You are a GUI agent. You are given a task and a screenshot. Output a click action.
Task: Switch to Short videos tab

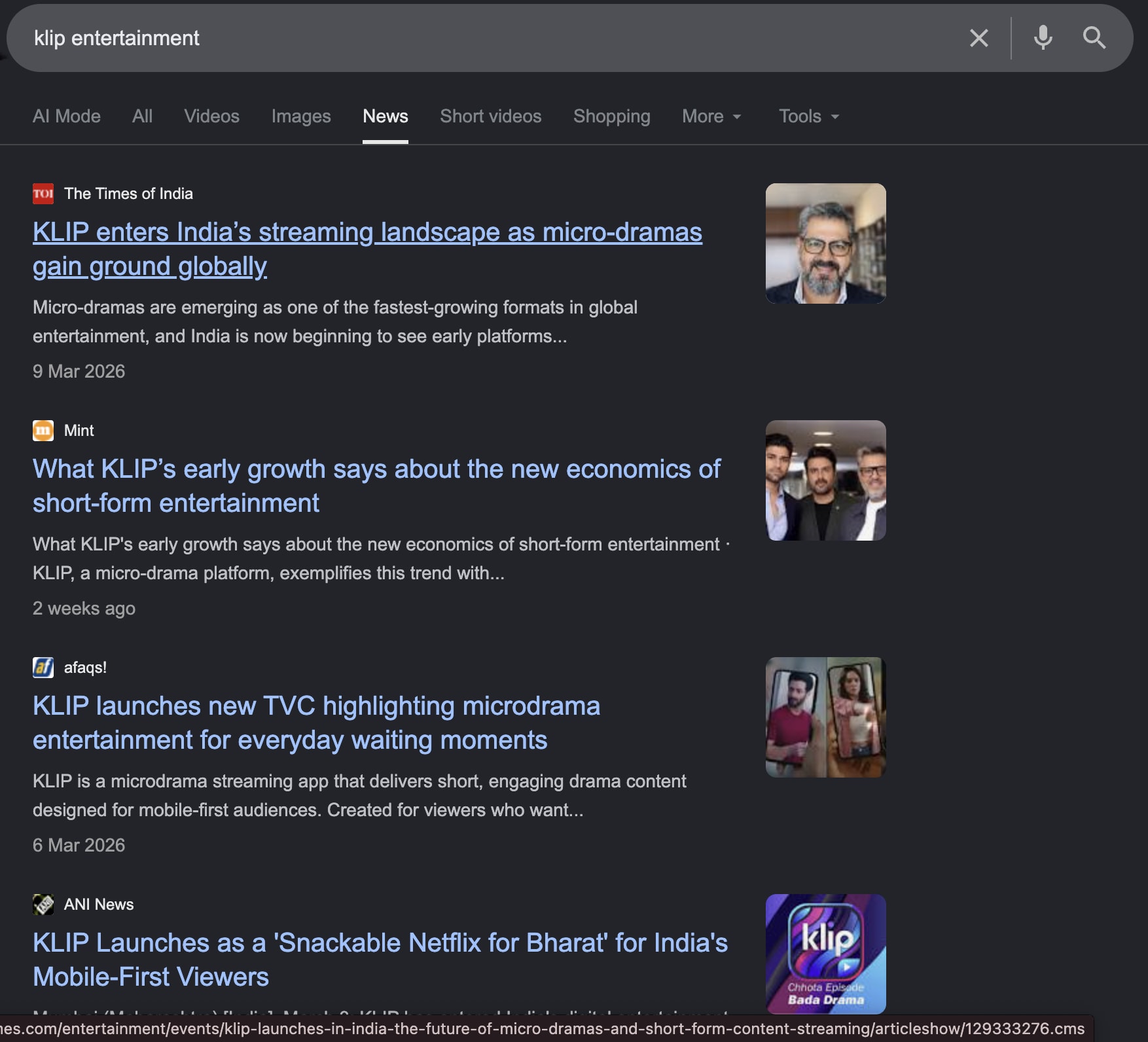[x=491, y=117]
